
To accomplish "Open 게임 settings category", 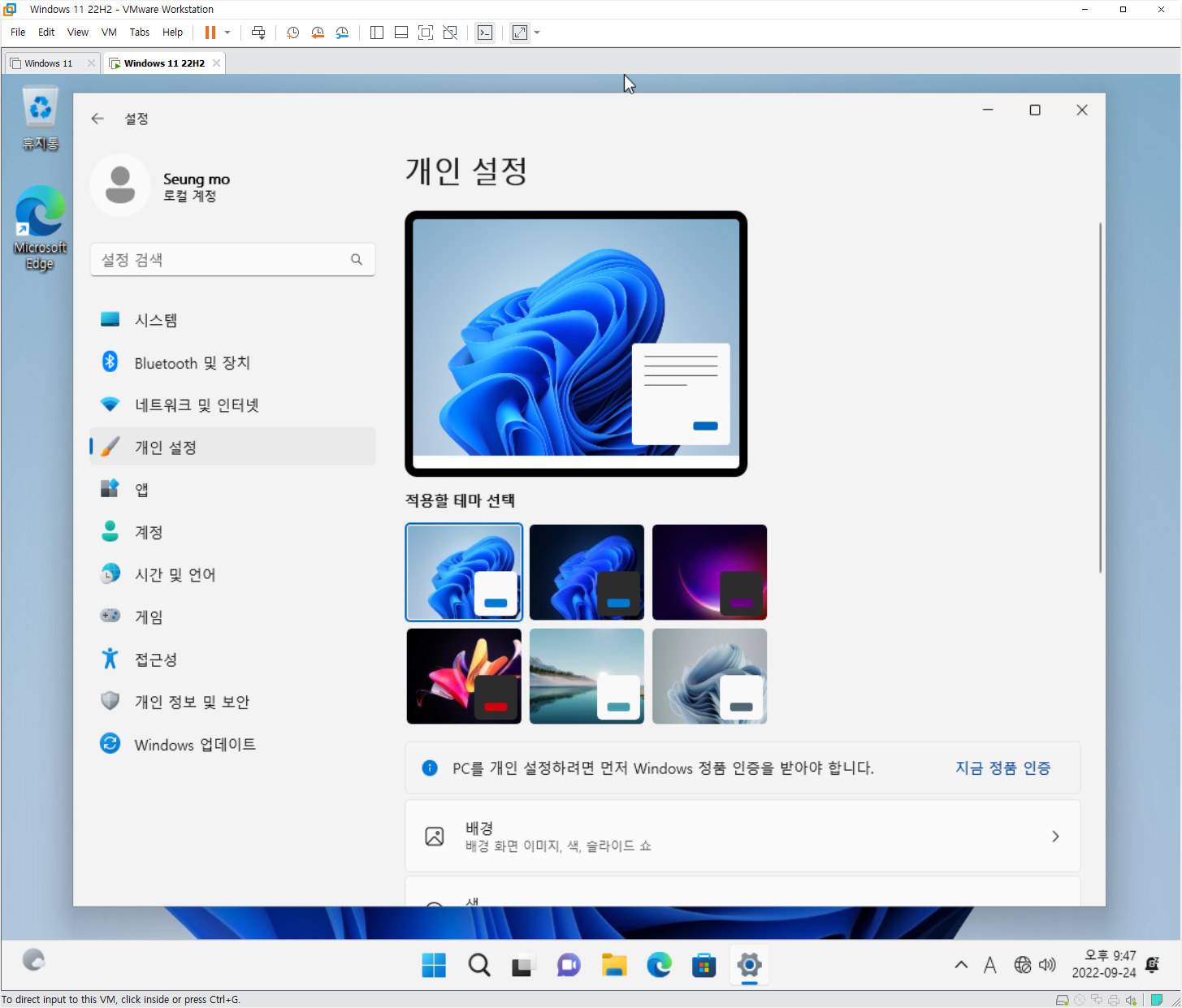I will pyautogui.click(x=232, y=616).
